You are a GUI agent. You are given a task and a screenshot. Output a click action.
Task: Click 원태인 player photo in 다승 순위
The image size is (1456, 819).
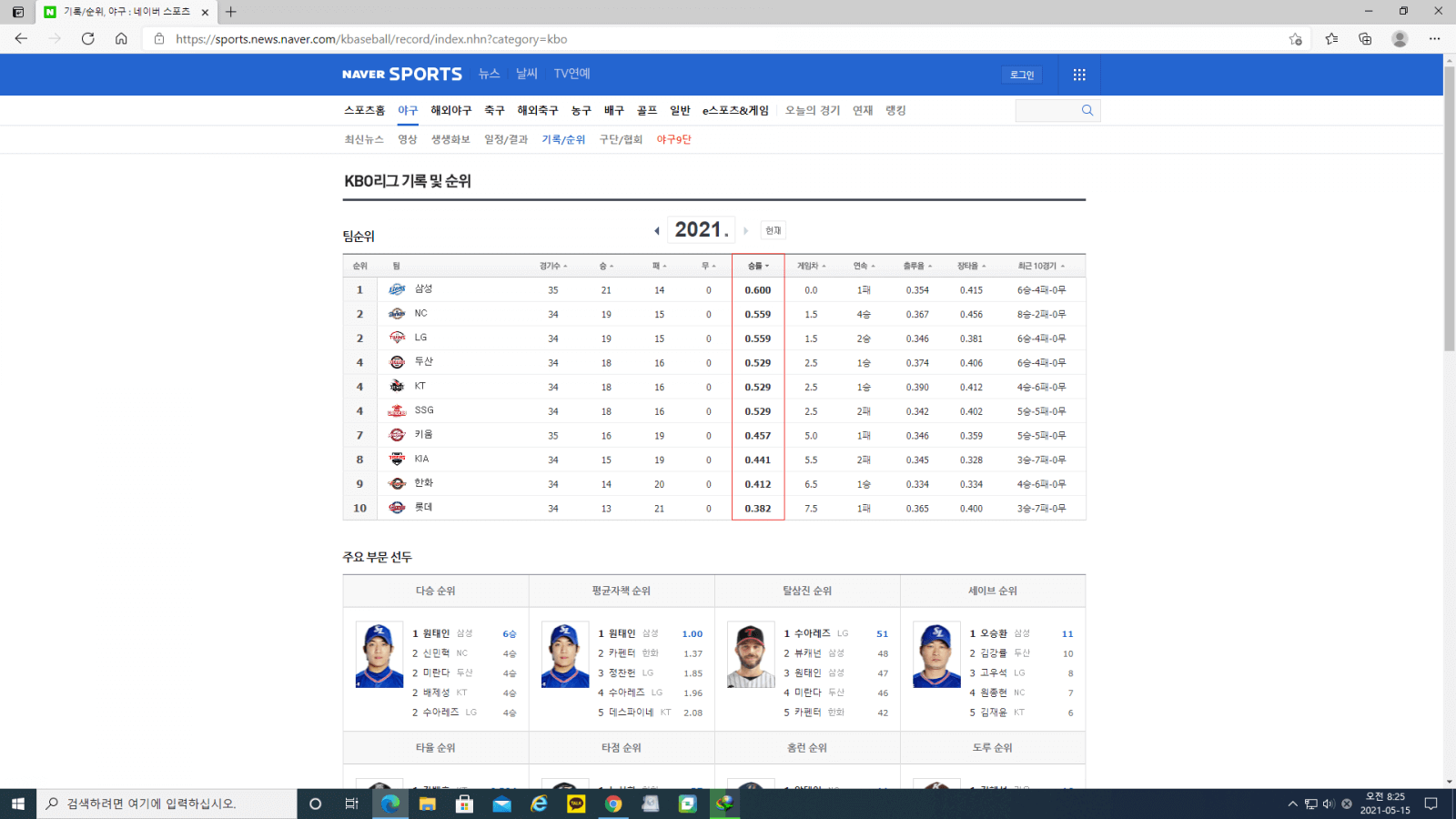(x=379, y=655)
